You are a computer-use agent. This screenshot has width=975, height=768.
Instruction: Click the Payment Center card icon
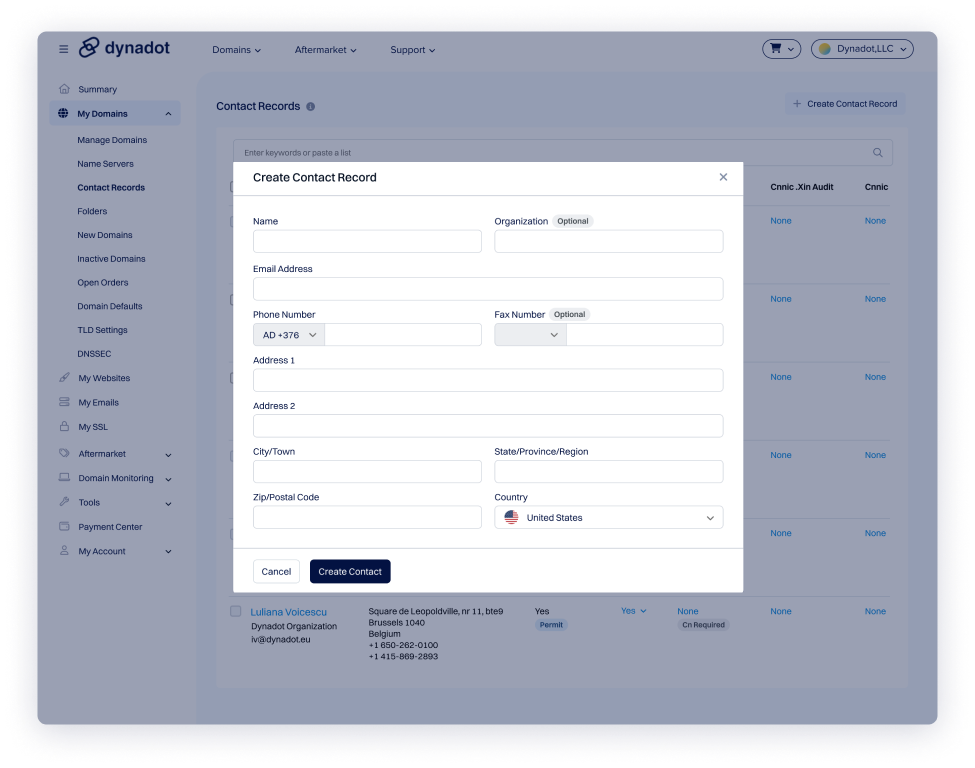coord(64,527)
